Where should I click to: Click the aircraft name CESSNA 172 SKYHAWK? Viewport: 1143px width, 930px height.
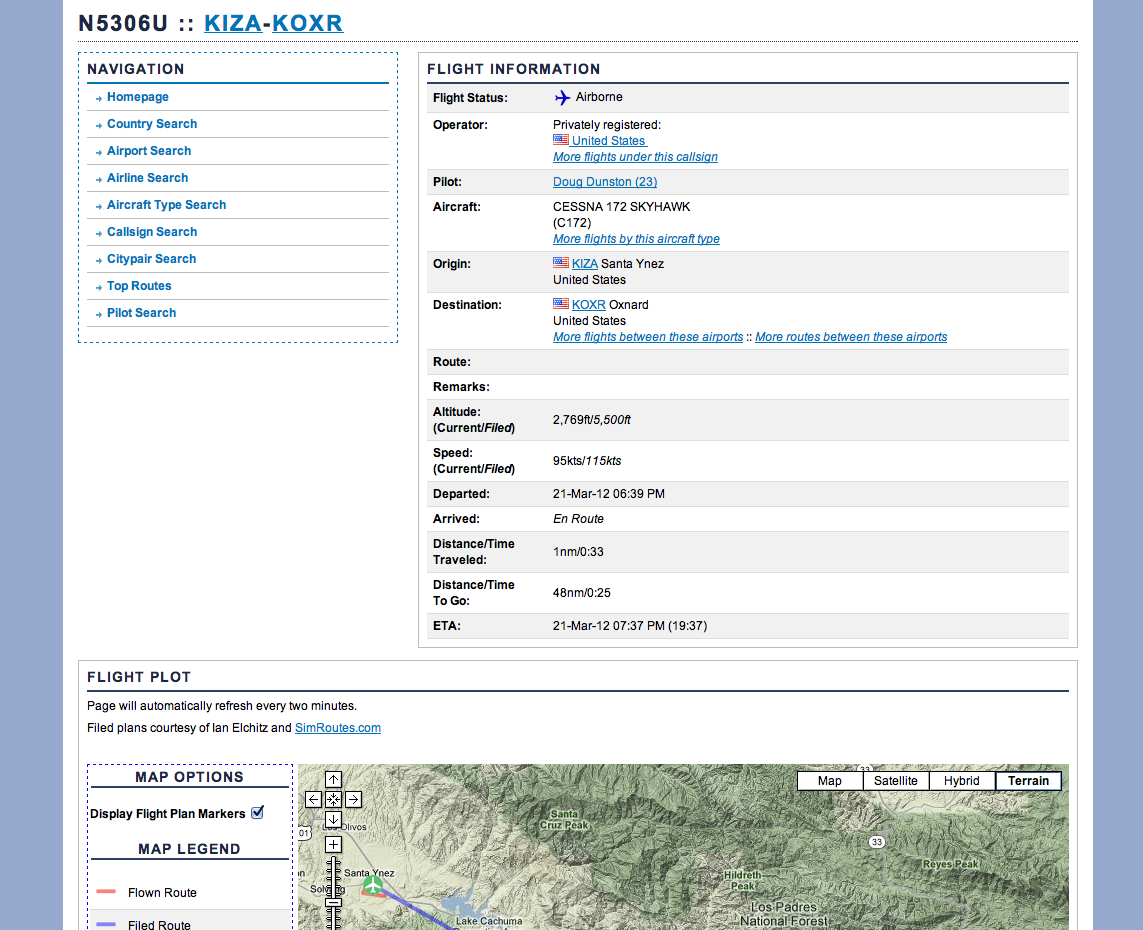621,206
